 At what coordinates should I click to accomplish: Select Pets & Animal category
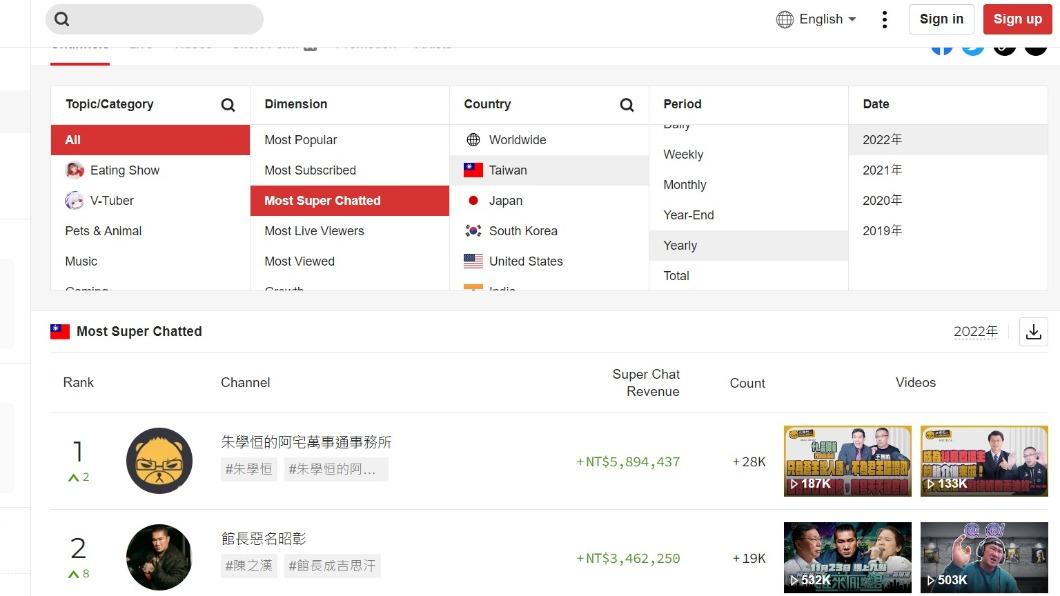[x=150, y=231]
